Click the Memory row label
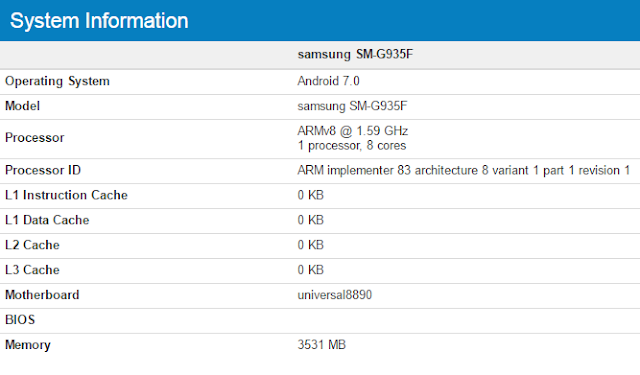 pos(28,345)
